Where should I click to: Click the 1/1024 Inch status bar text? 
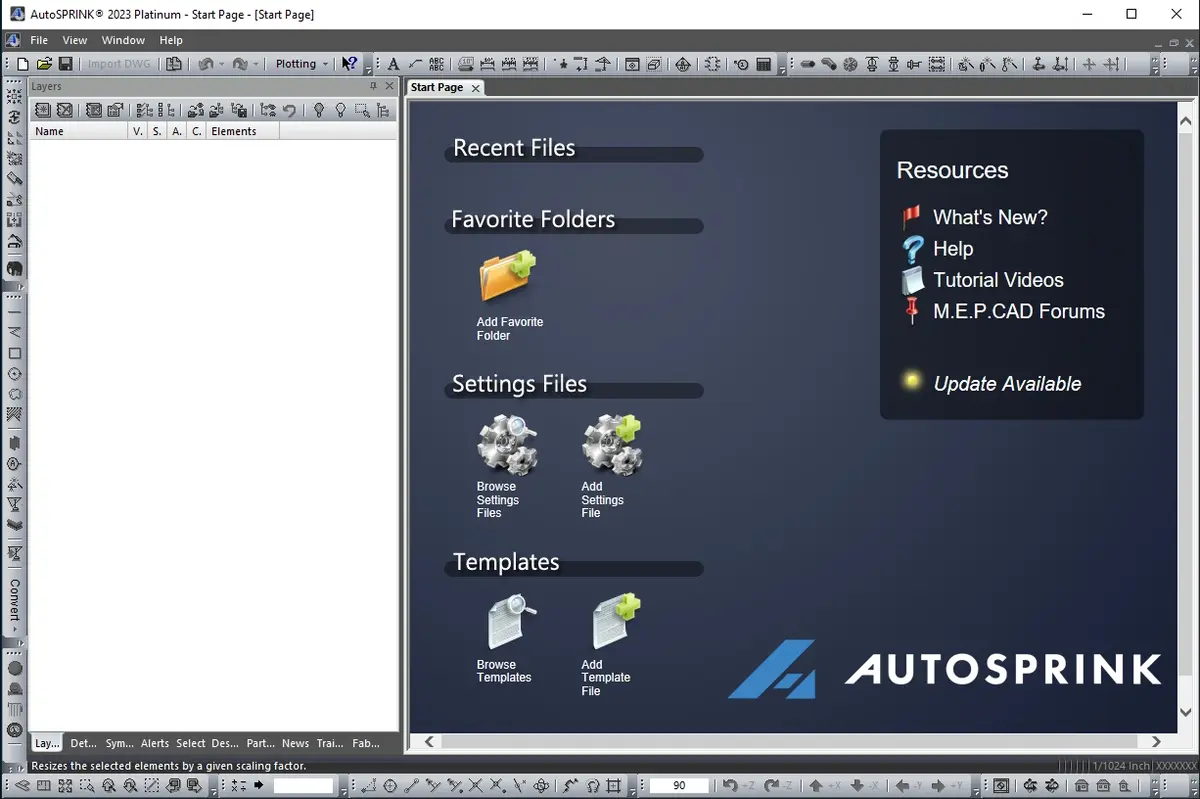(1123, 766)
